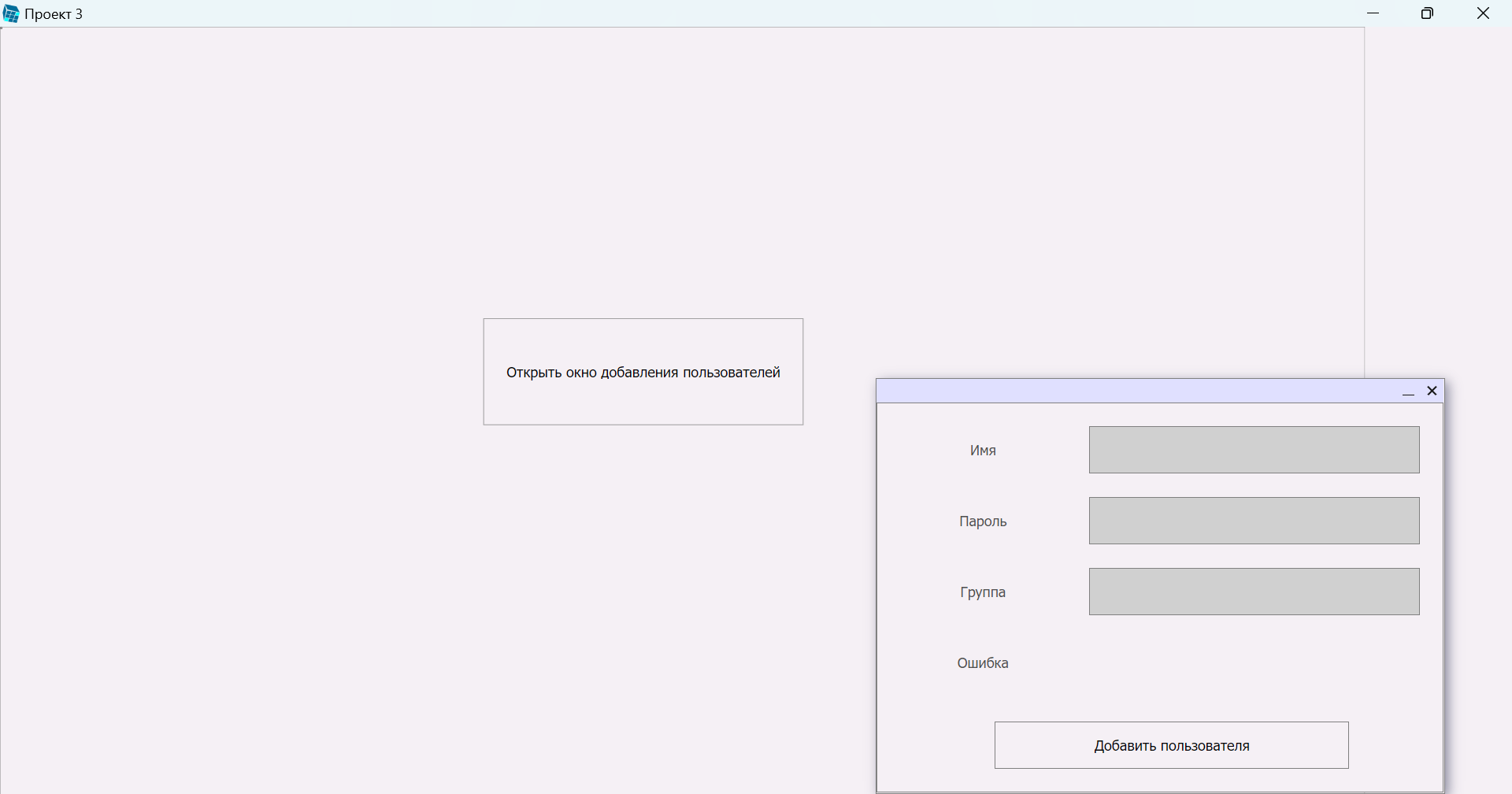Minimize the add-user dialog window
Image resolution: width=1512 pixels, height=794 pixels.
1408,391
